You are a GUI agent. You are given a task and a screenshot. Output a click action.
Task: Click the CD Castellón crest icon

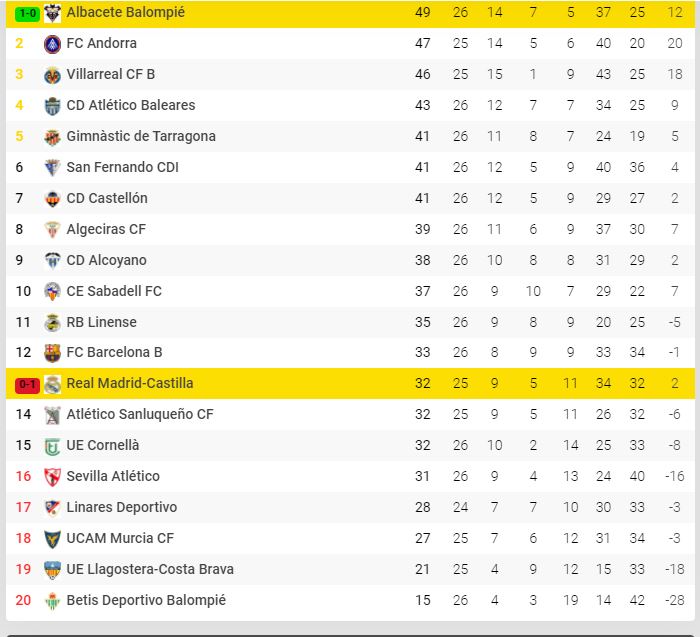coord(53,199)
